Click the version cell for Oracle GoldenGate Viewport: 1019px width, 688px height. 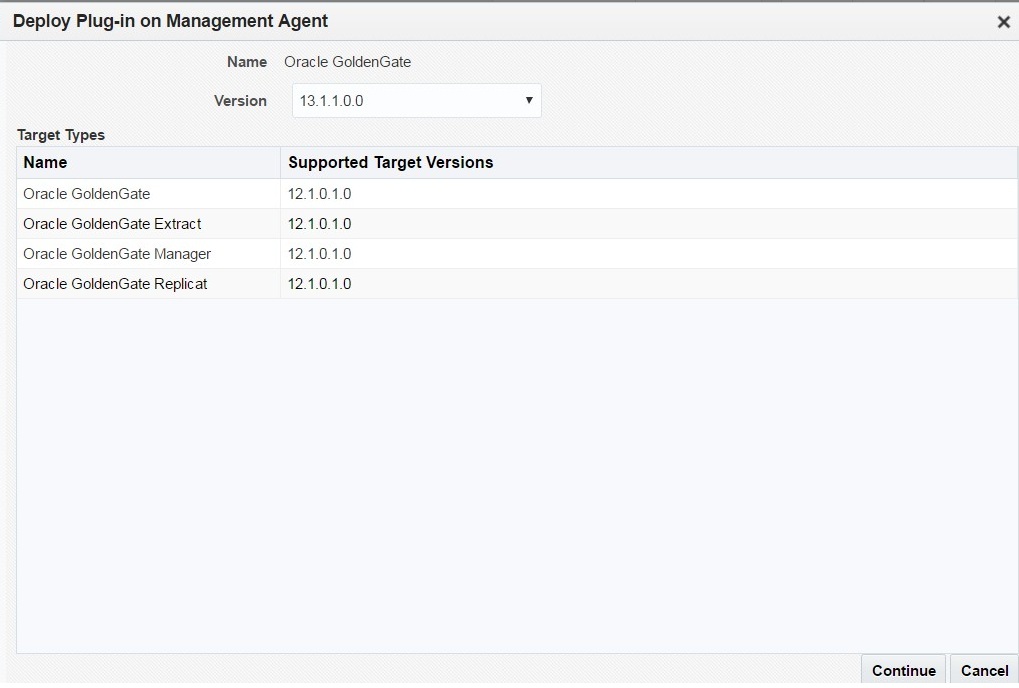320,194
